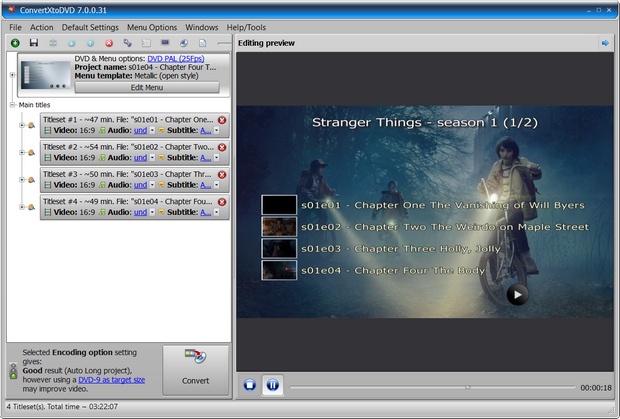Click the und audio link in Titleset #1
620x419 pixels.
[140, 130]
